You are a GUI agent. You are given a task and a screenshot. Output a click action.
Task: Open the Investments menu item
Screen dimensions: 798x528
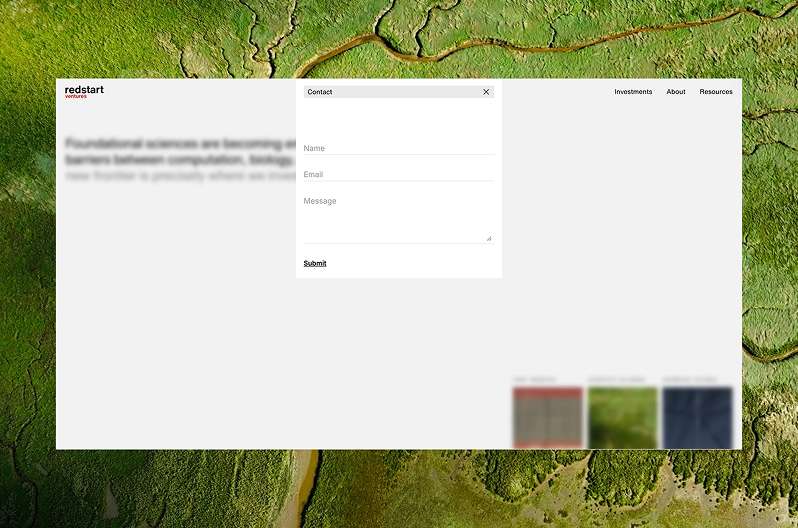coord(632,92)
